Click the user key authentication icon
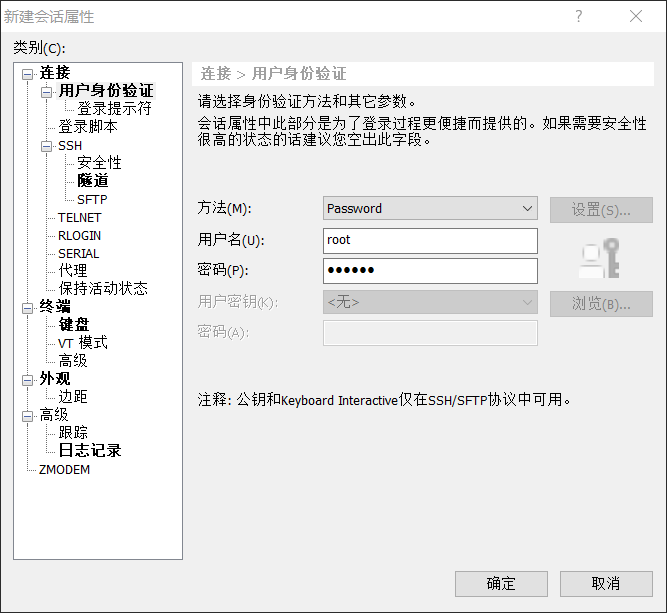Viewport: 667px width, 613px height. click(600, 258)
